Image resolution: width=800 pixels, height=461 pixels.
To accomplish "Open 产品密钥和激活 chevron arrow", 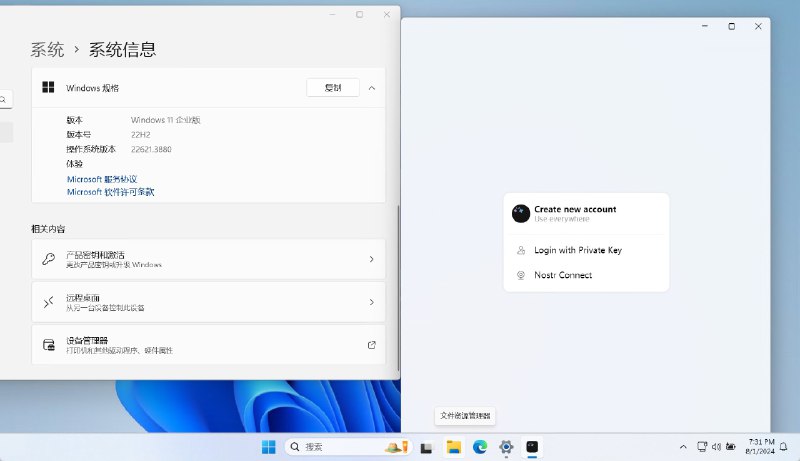I will coord(371,259).
